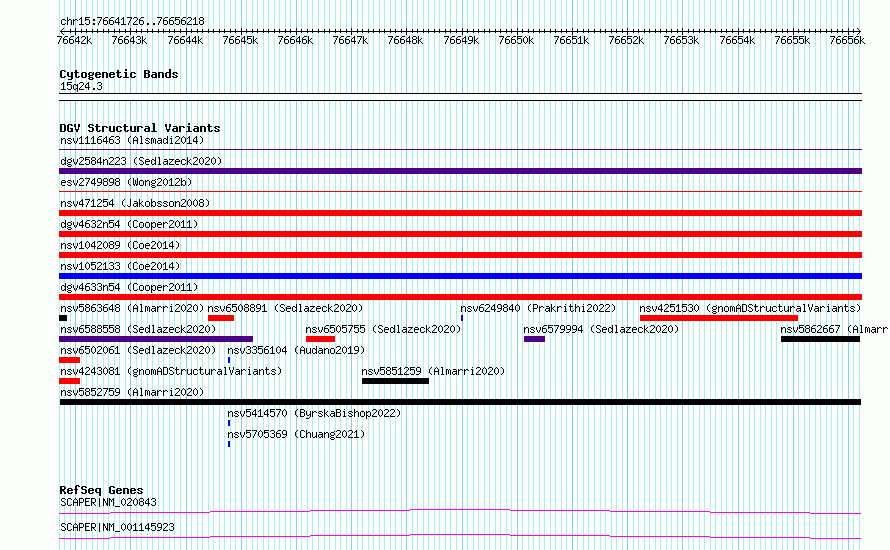Click the 76656k ruler tick label
This screenshot has width=890, height=550.
coord(847,40)
